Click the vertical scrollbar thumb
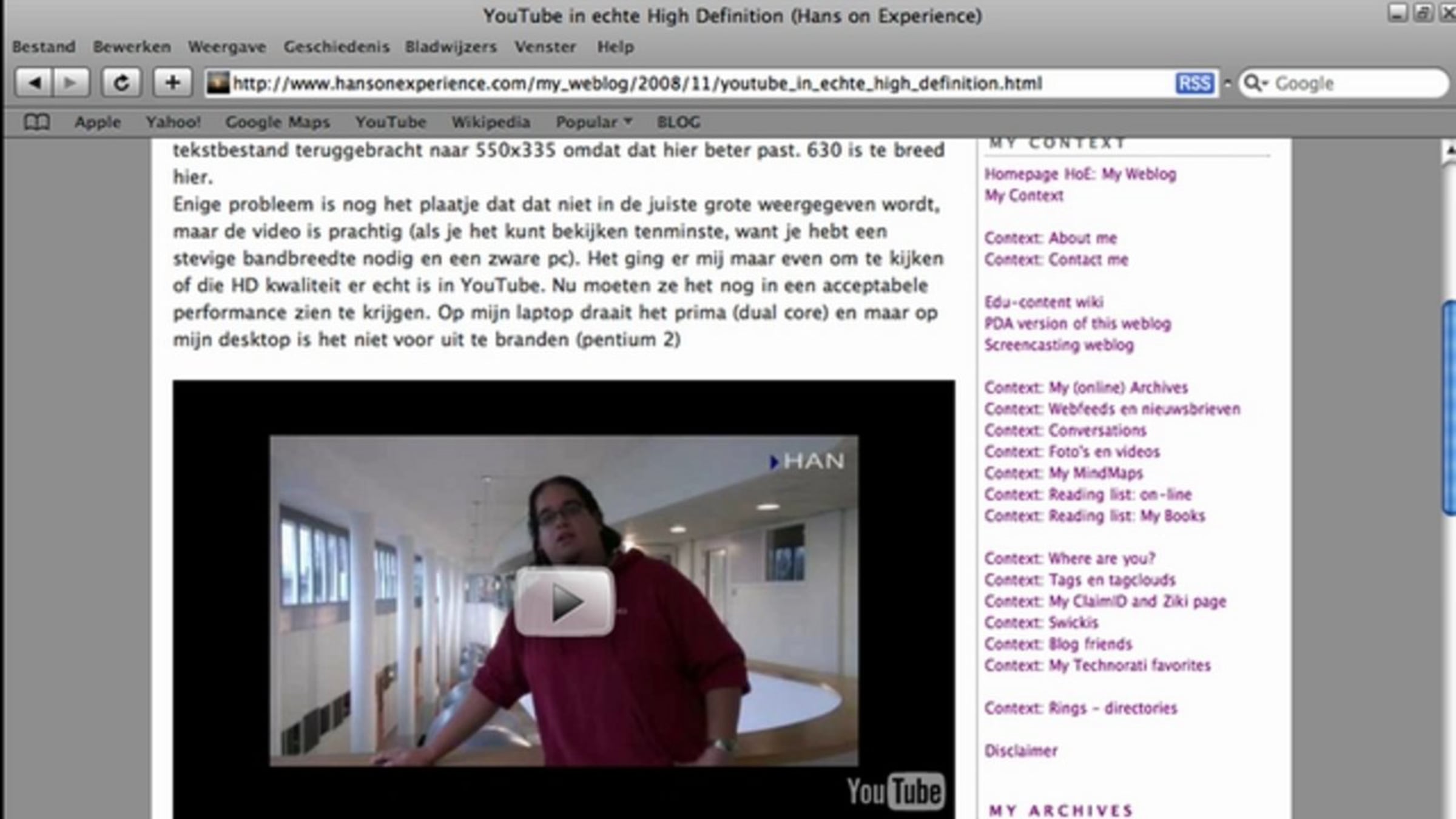1456x819 pixels. point(1450,409)
